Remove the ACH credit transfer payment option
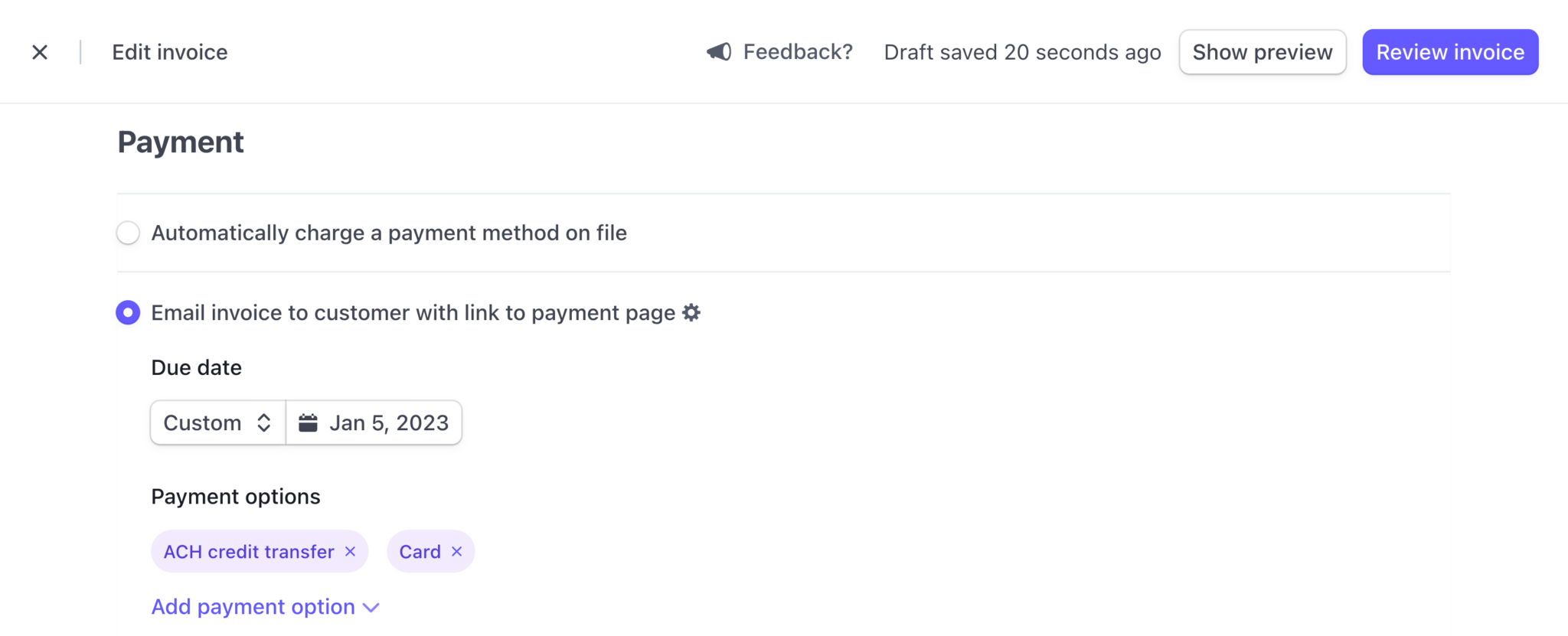Image resolution: width=1568 pixels, height=636 pixels. (351, 551)
